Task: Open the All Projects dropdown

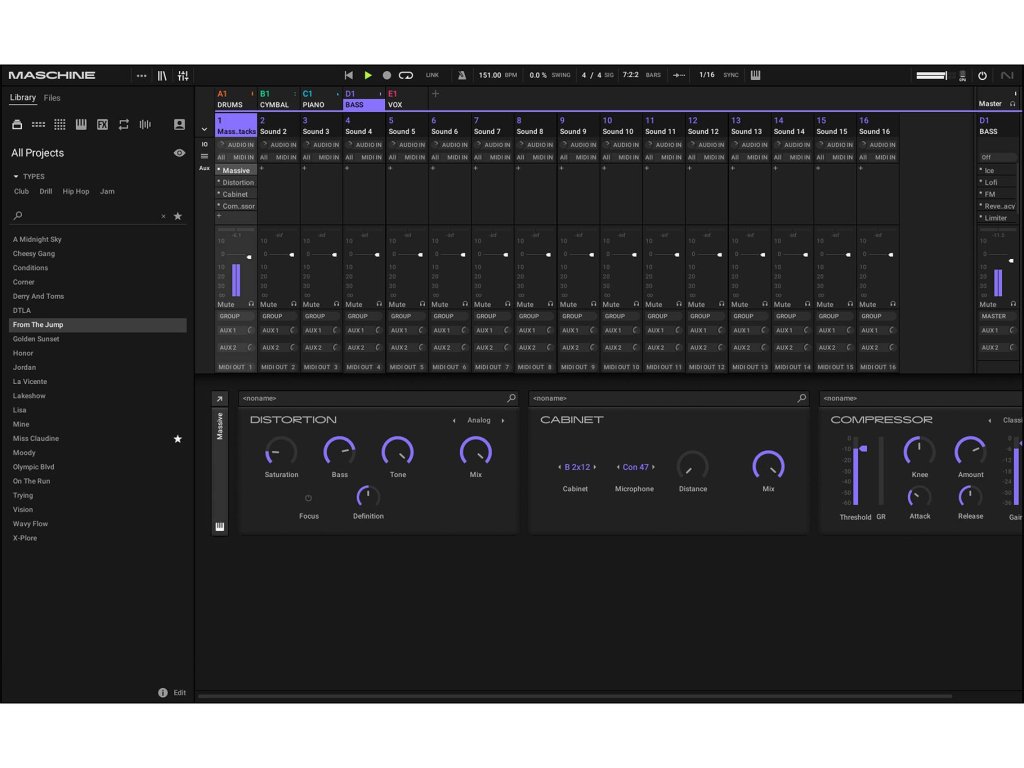Action: coord(38,153)
